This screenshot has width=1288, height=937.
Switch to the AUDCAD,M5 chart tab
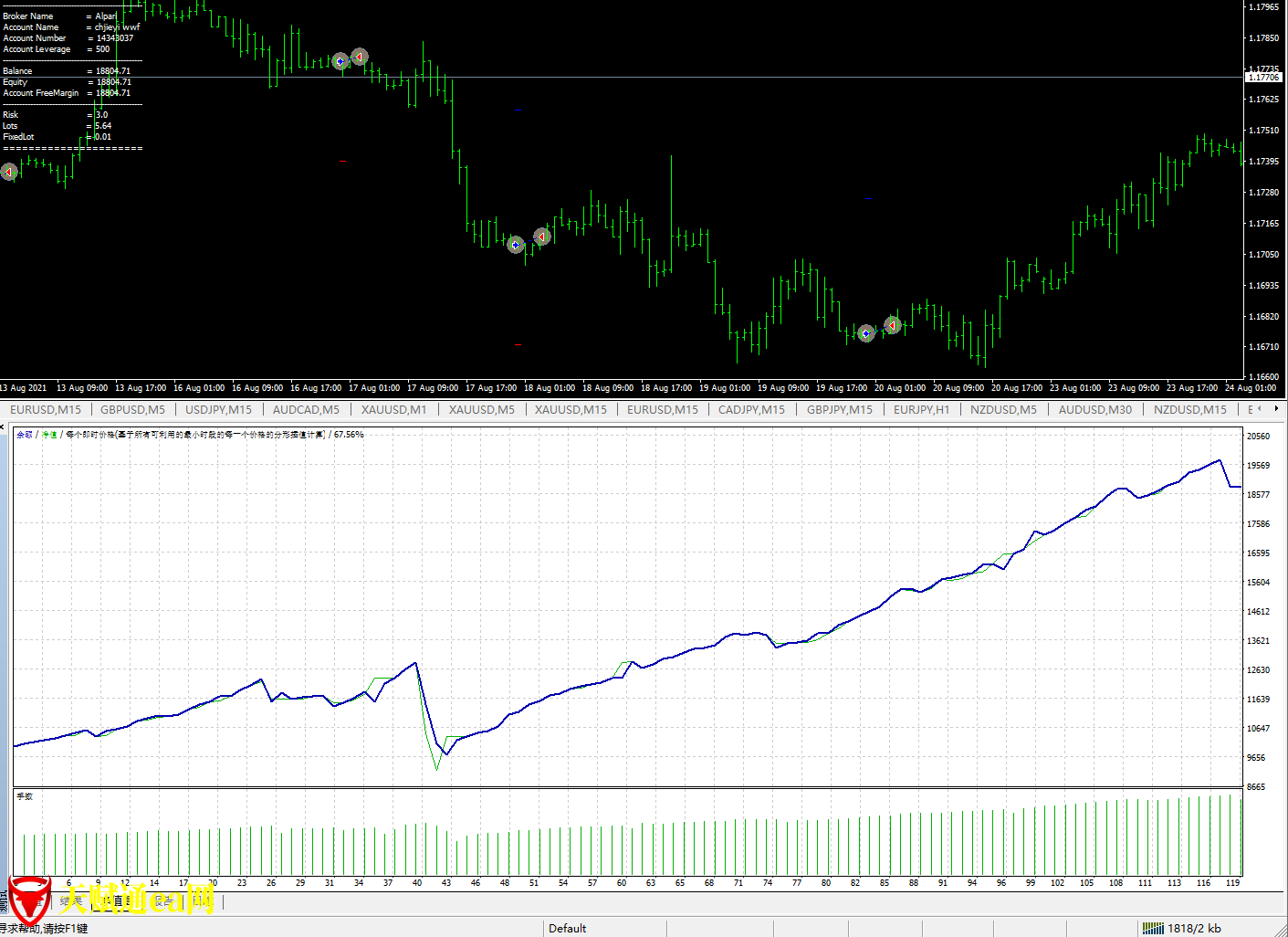tap(306, 410)
